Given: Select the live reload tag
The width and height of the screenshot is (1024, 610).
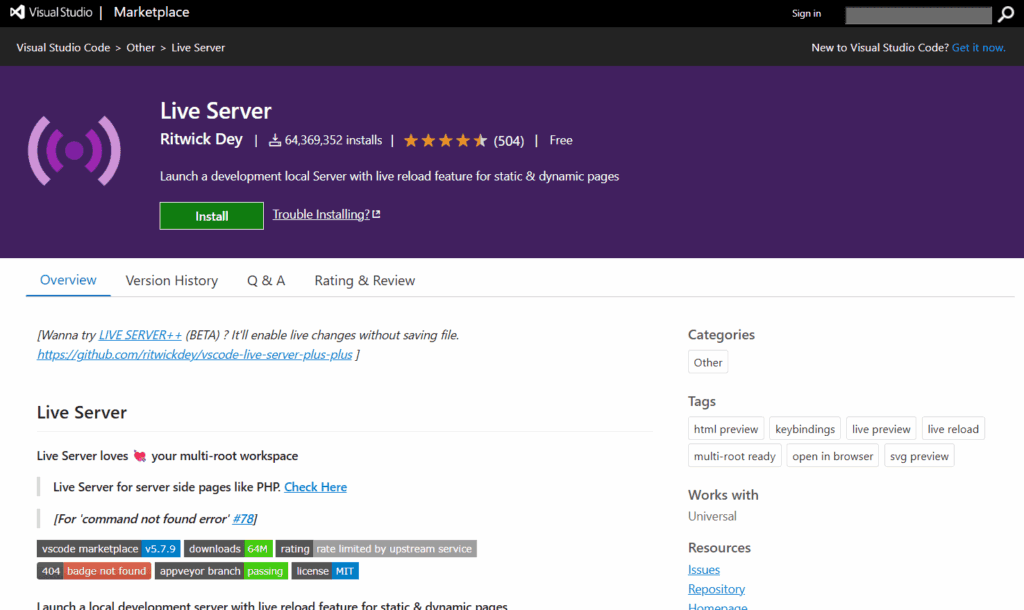Looking at the screenshot, I should 953,429.
